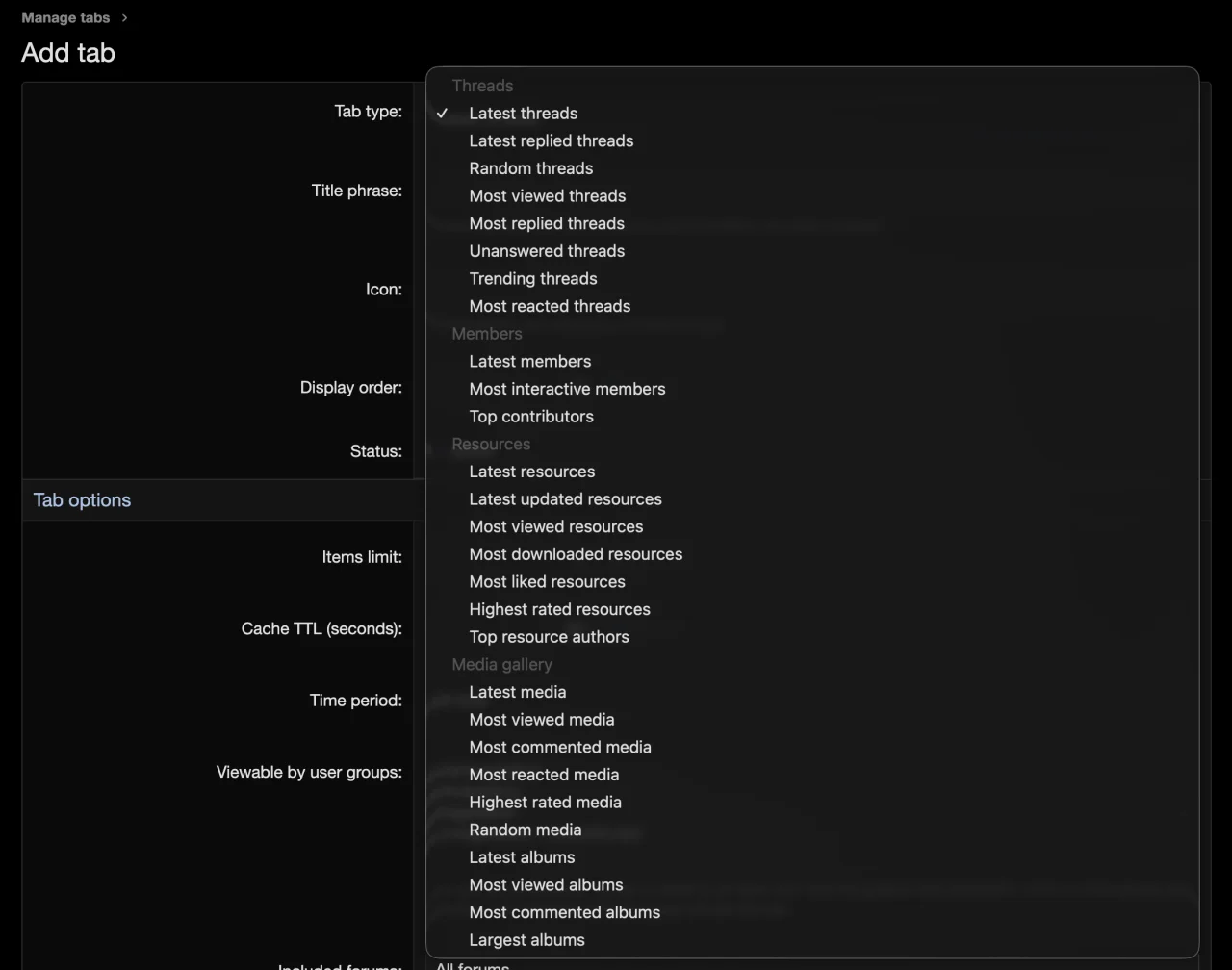Go back via Manage tabs breadcrumb
Screen dimensions: 1232x970
65,17
